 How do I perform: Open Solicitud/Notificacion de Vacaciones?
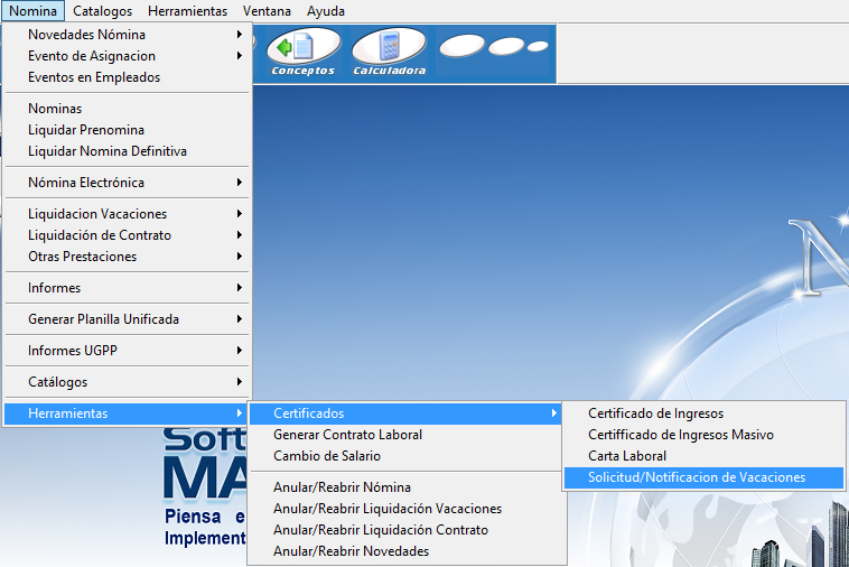coord(704,477)
